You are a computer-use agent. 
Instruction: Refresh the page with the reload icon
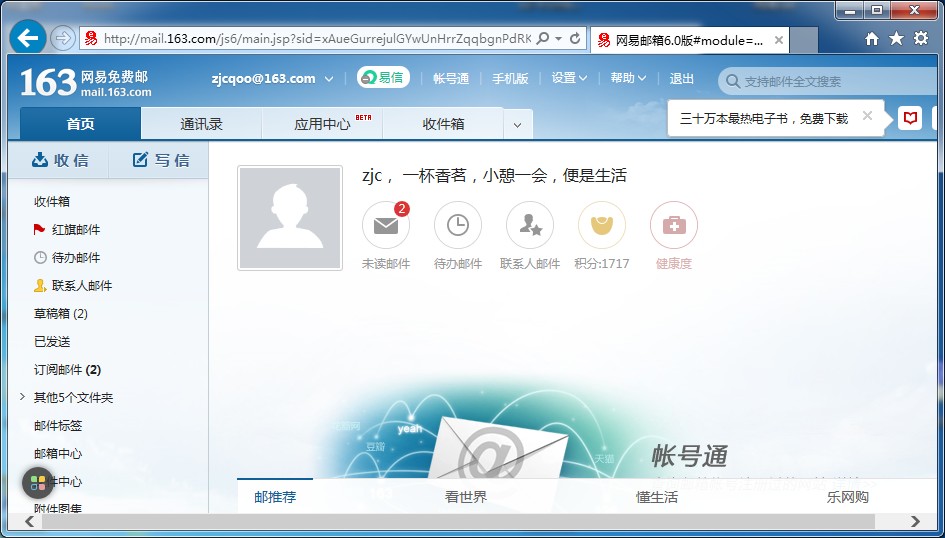[575, 39]
